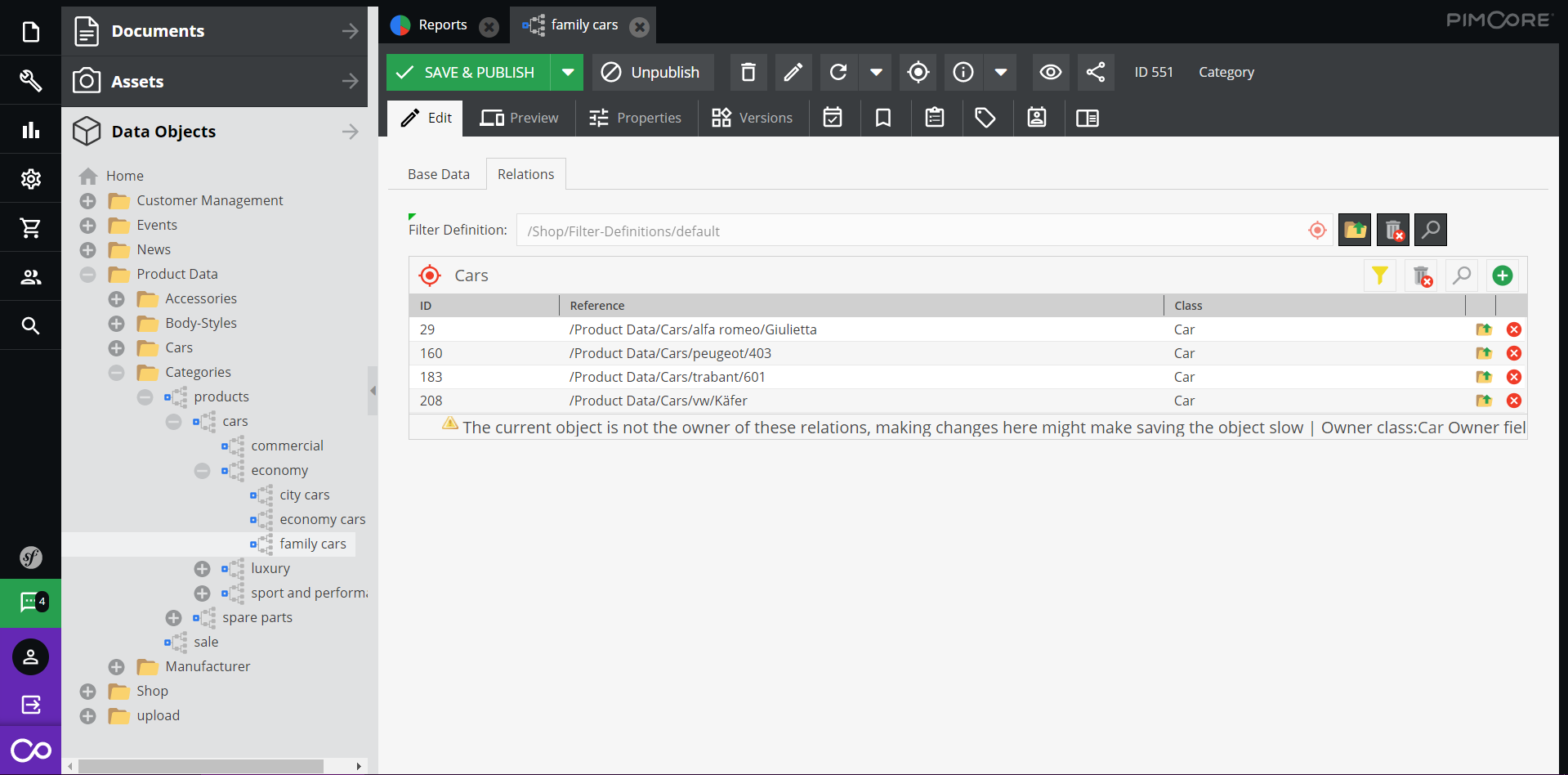Click the SAVE & PUBLISH button
Image resolution: width=1568 pixels, height=775 pixels.
coord(469,72)
